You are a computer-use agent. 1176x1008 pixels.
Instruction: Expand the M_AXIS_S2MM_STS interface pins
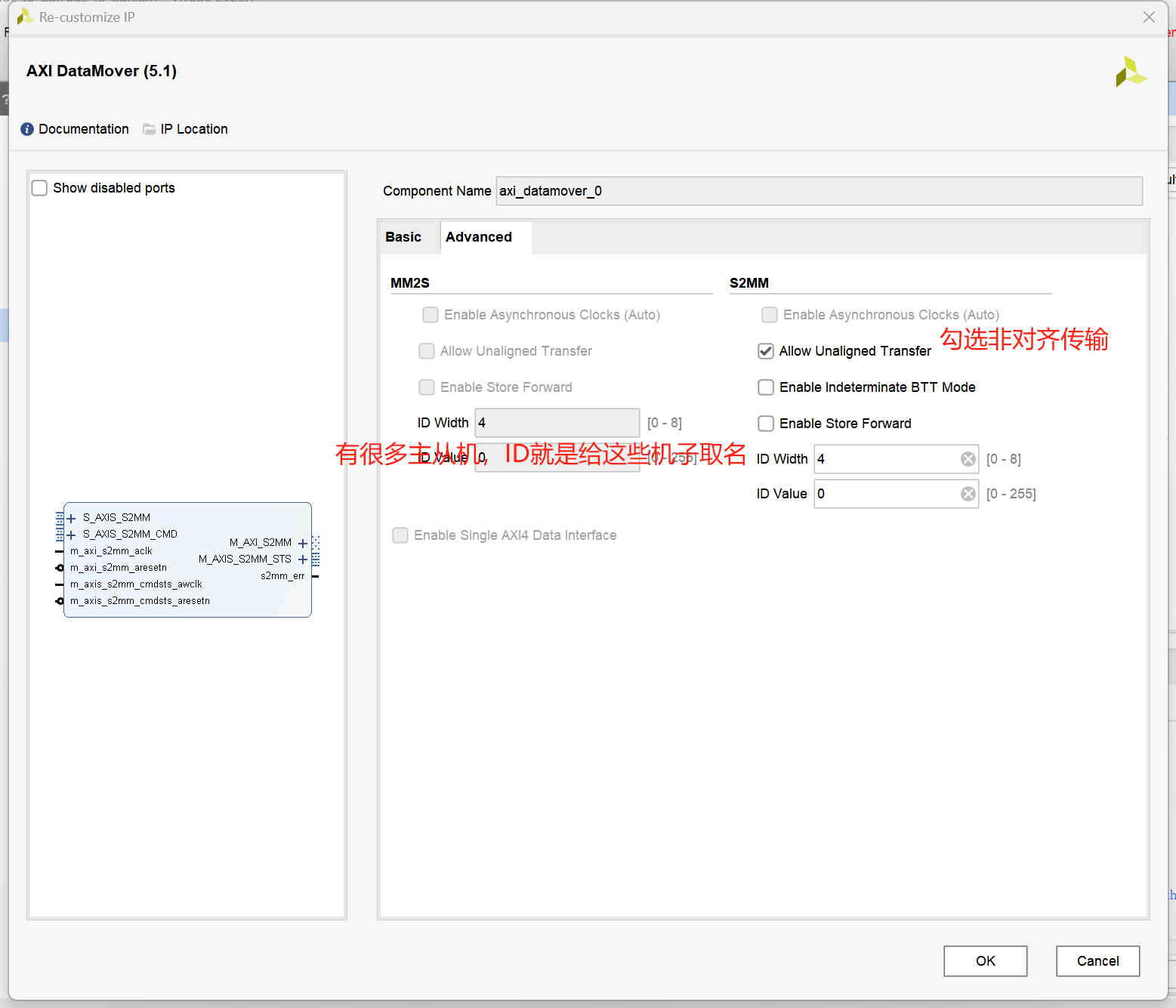pyautogui.click(x=303, y=559)
